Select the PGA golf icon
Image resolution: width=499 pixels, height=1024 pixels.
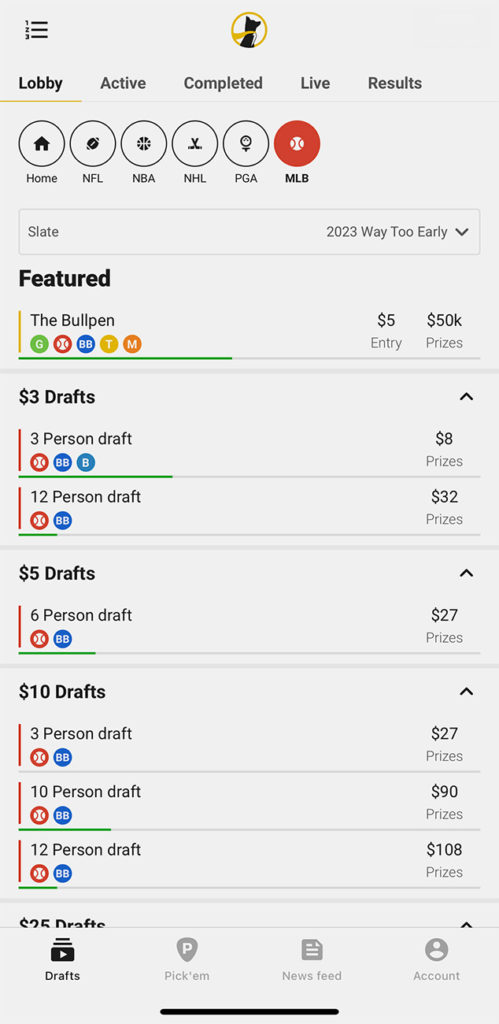pos(246,144)
